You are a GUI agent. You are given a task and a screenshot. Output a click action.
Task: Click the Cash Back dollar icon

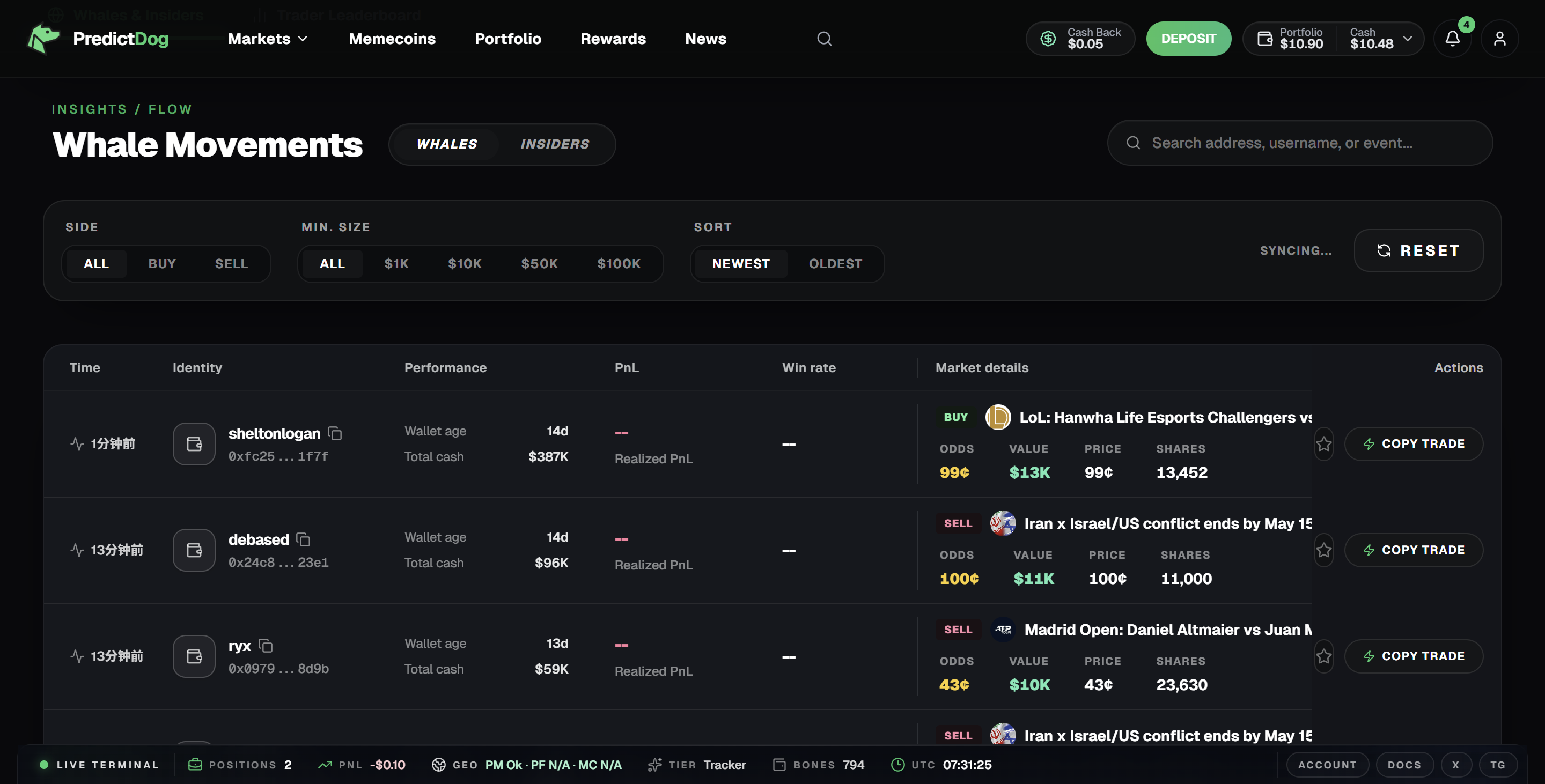(x=1048, y=39)
